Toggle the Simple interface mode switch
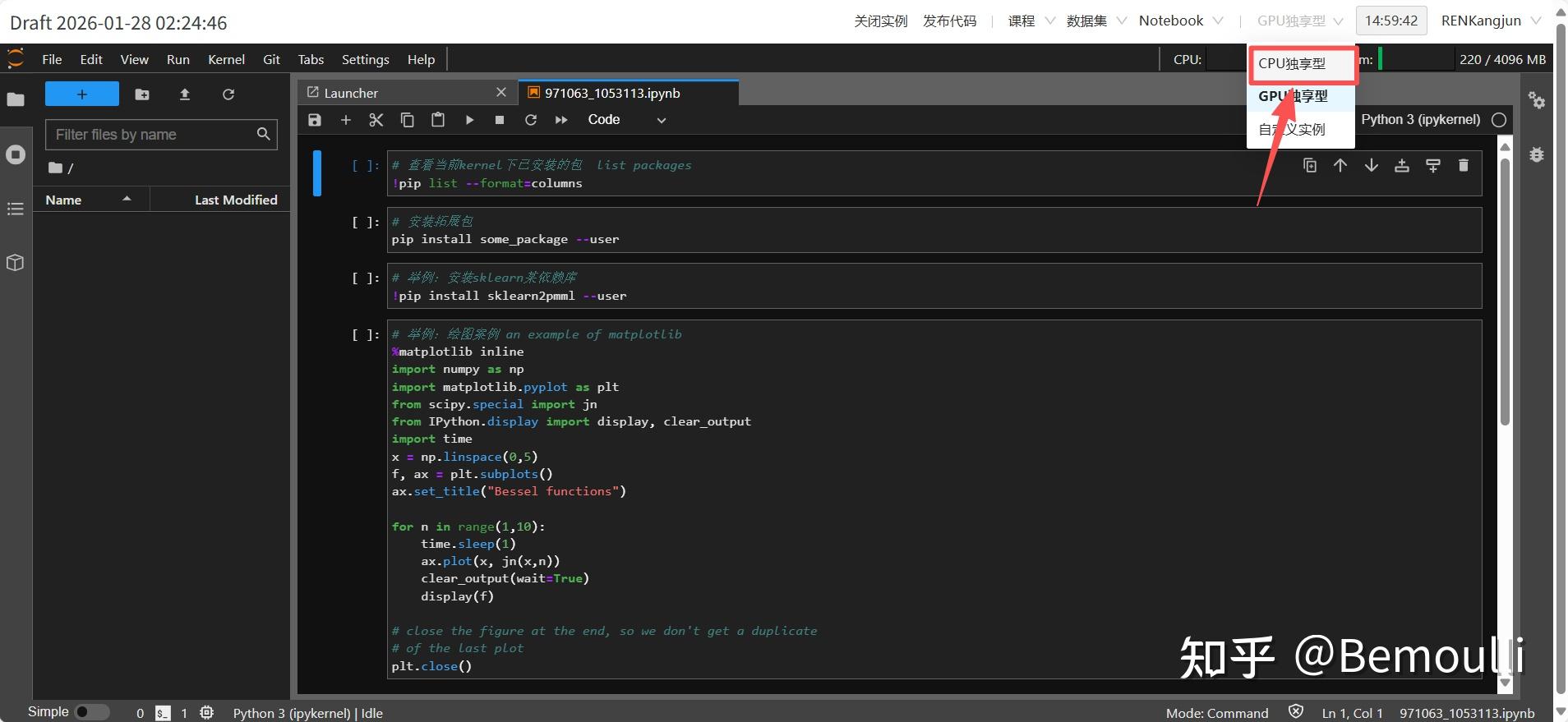1568x722 pixels. tap(92, 712)
